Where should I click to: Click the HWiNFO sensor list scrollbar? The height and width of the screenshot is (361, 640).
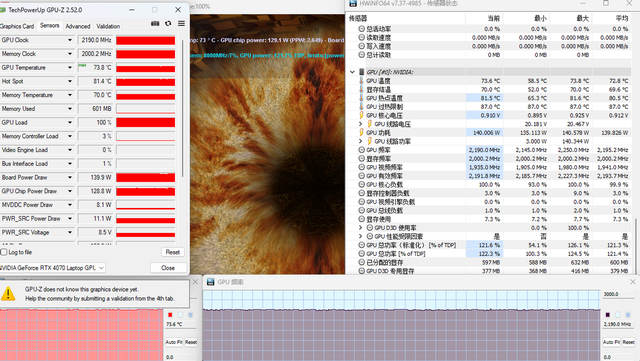[x=636, y=246]
